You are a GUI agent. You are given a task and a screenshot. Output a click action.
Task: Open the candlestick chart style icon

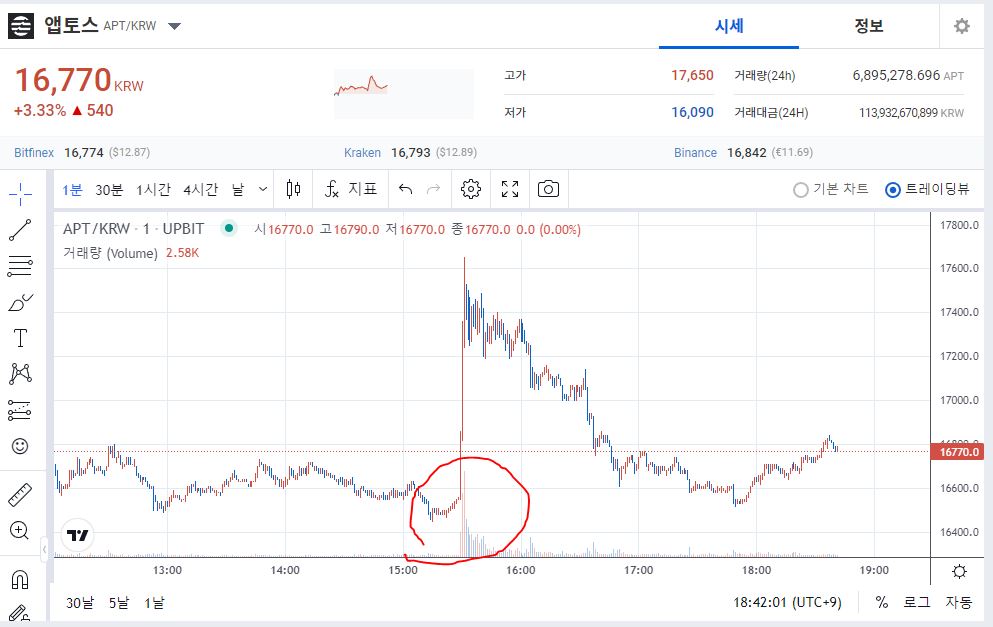click(295, 188)
